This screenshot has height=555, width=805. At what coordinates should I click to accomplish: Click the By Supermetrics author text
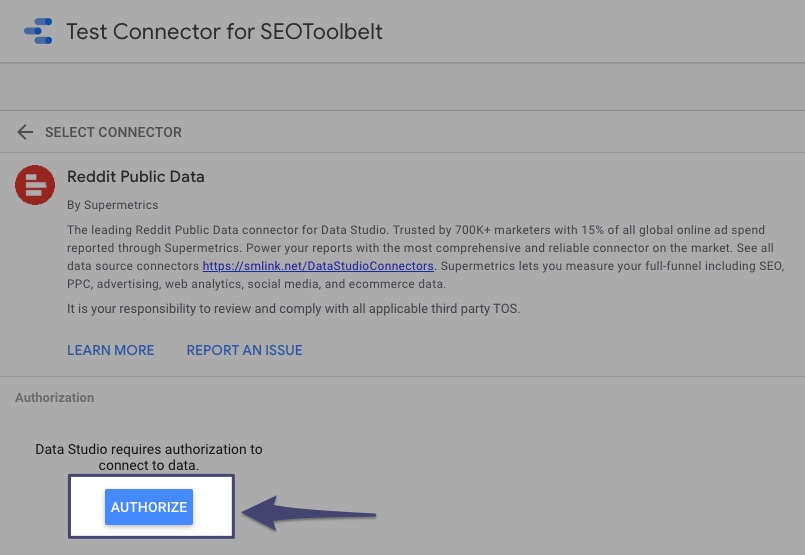pos(112,205)
